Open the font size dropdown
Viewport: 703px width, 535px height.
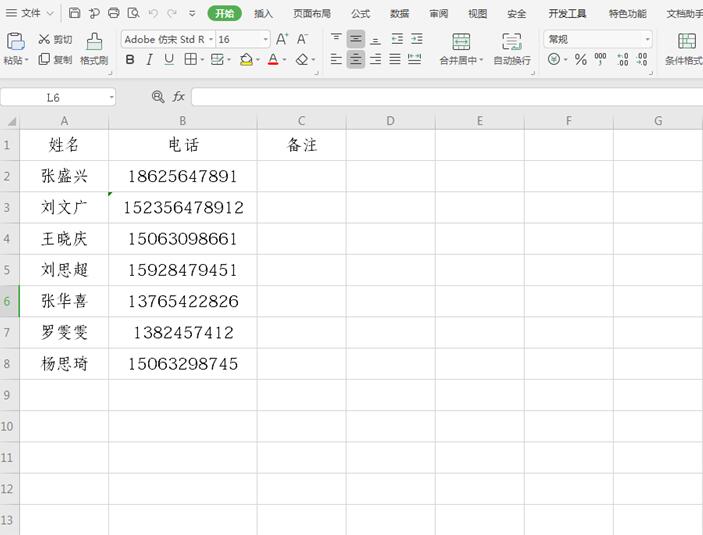(x=265, y=39)
